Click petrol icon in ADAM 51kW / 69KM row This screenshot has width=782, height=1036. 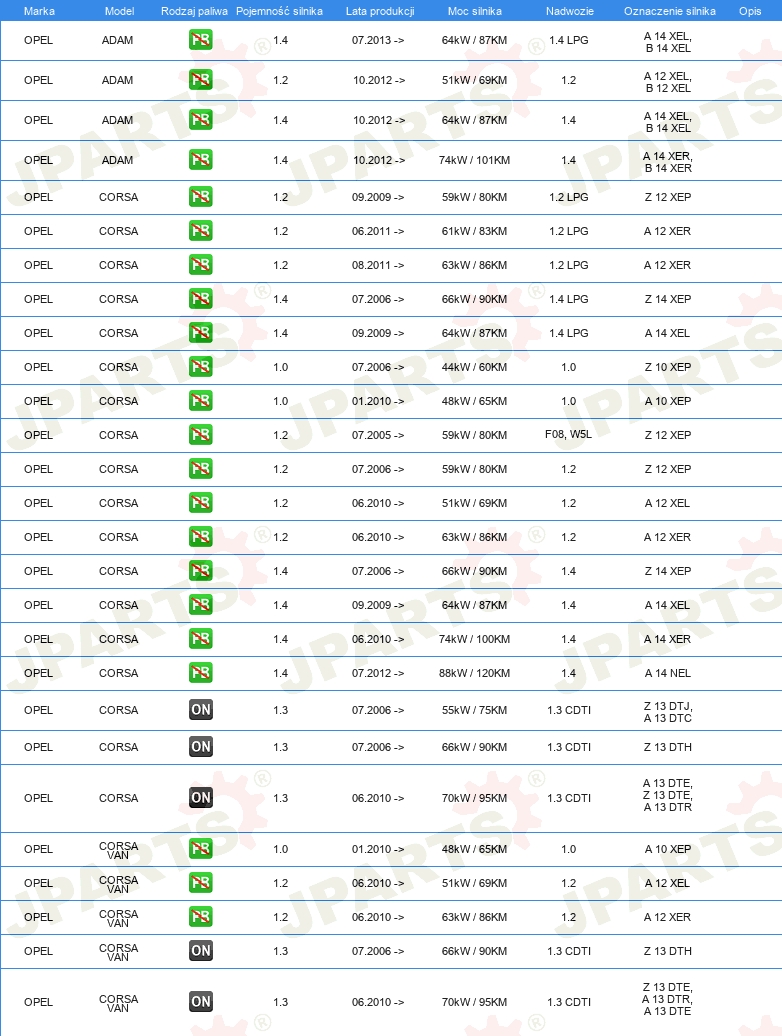tap(201, 81)
